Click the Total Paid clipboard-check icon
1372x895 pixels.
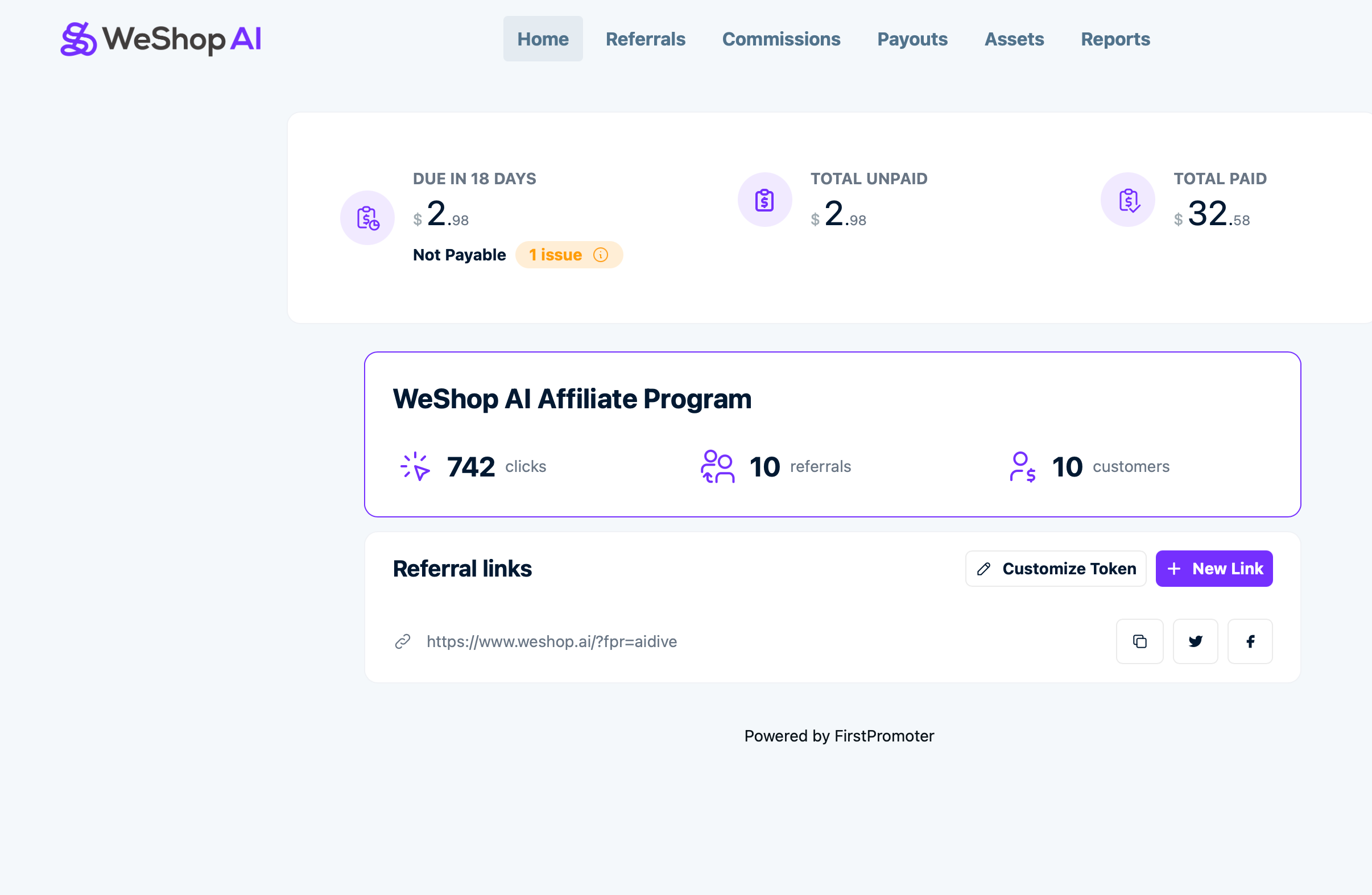click(1127, 200)
